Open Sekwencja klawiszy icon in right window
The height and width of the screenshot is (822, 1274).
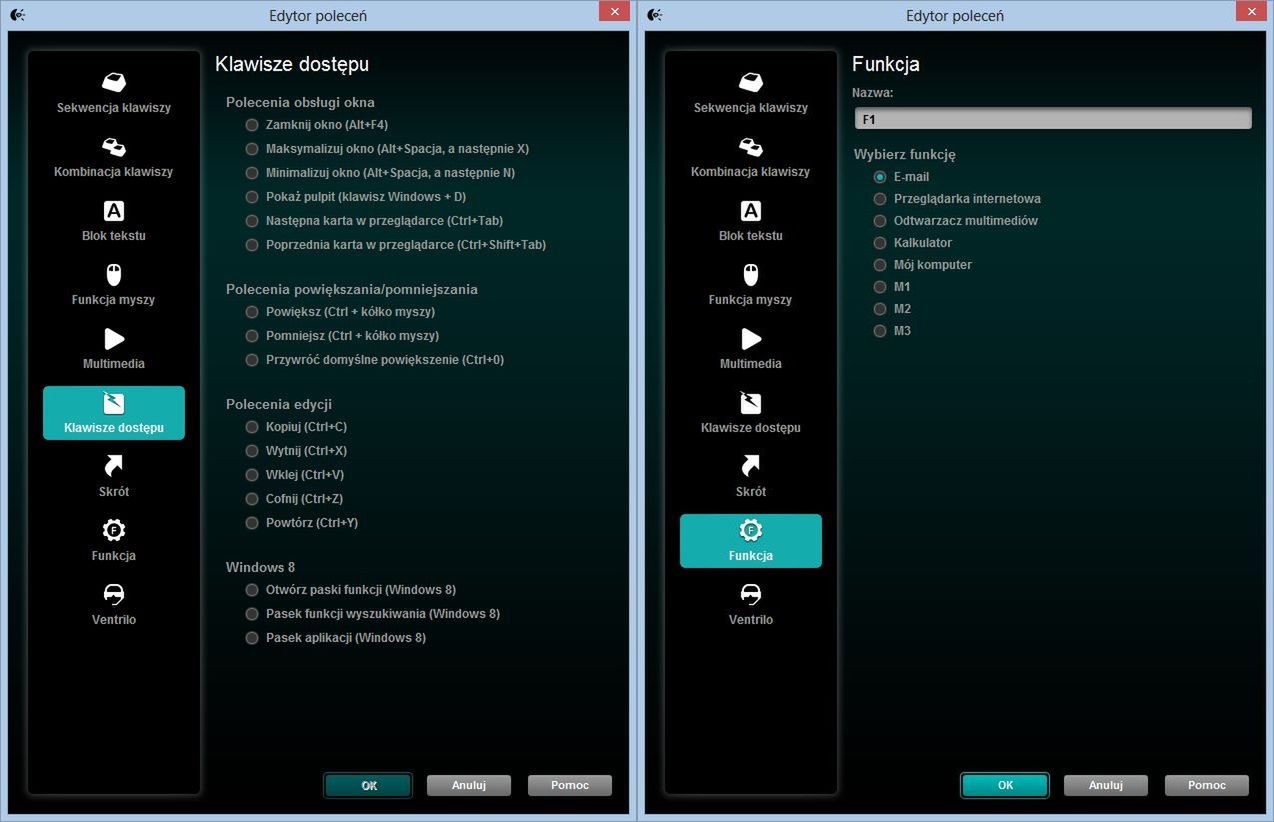point(751,82)
